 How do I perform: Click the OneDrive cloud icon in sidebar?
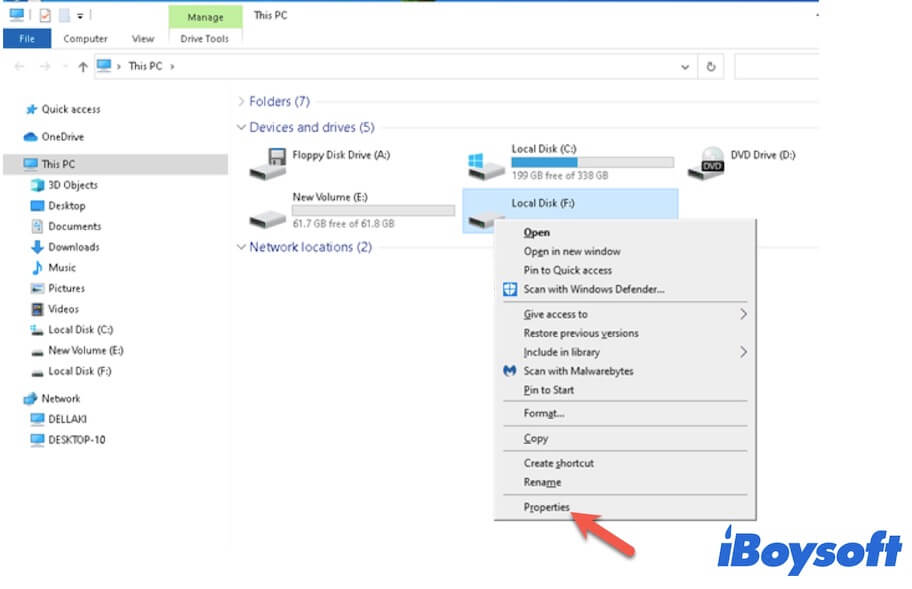31,137
